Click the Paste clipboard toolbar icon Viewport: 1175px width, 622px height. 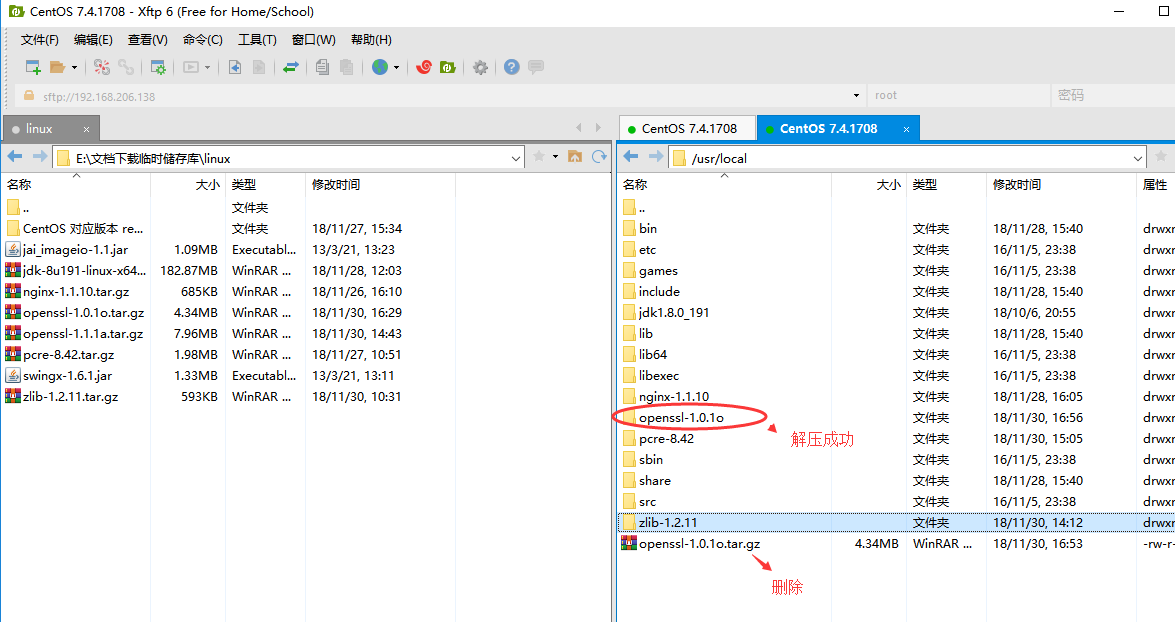coord(346,67)
